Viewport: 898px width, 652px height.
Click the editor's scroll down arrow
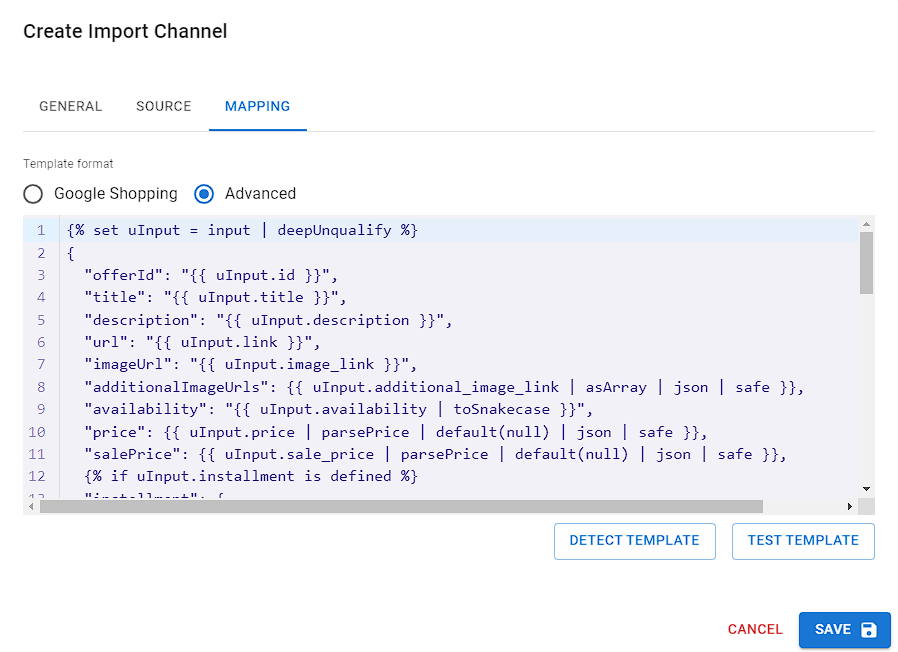(x=866, y=489)
